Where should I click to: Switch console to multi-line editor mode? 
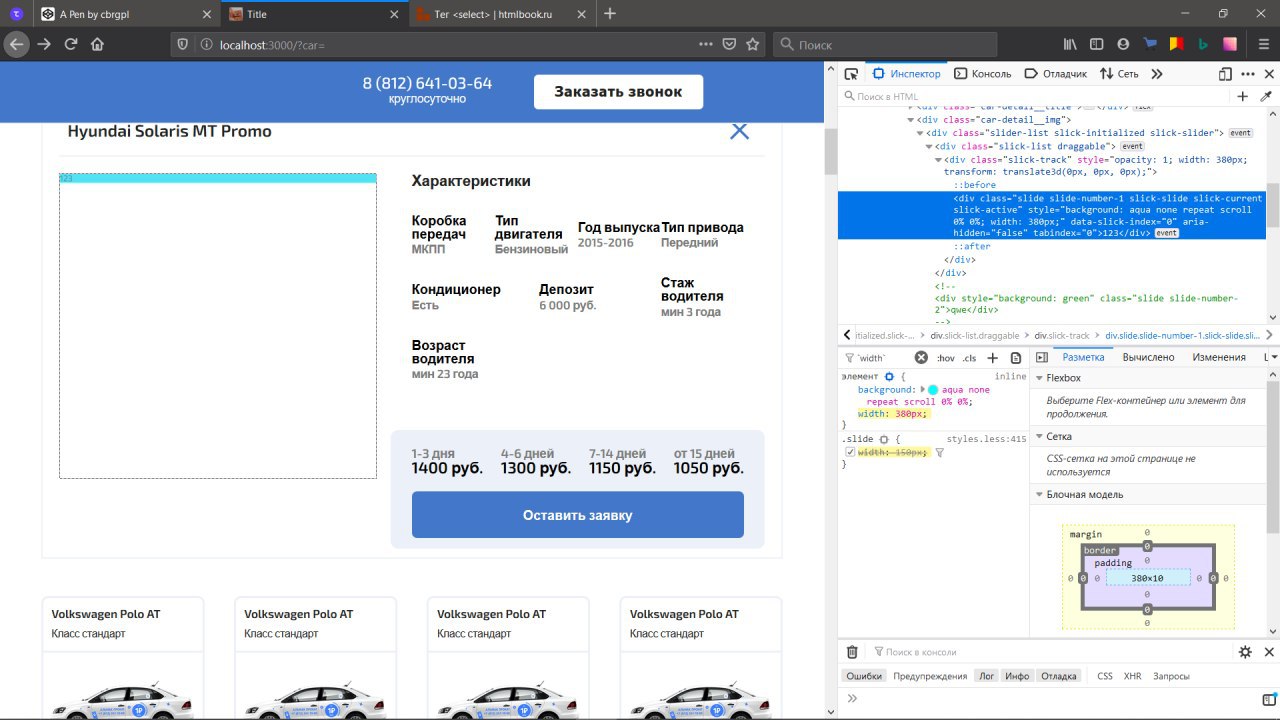coord(1268,699)
